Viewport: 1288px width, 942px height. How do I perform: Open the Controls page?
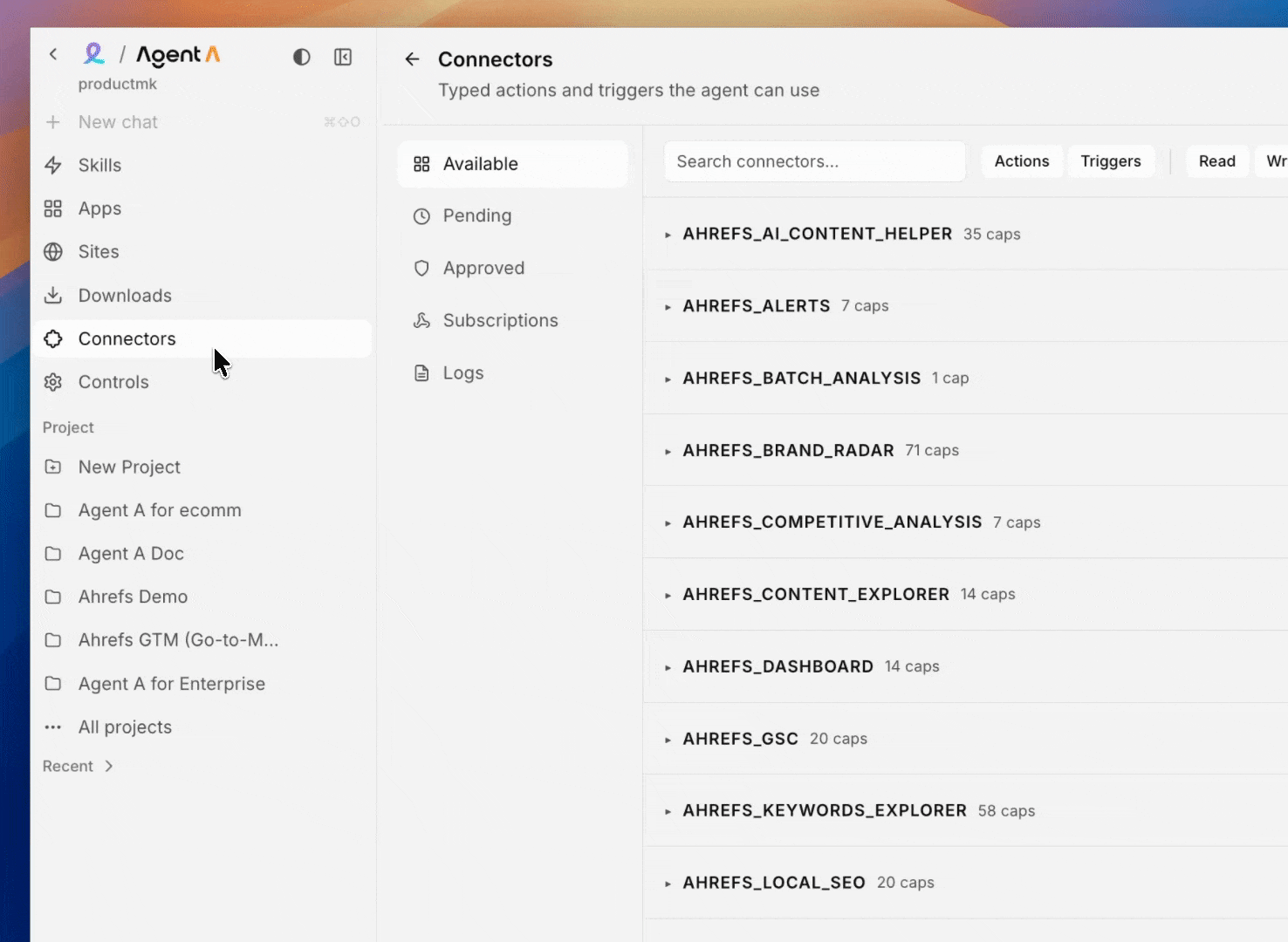(202, 382)
